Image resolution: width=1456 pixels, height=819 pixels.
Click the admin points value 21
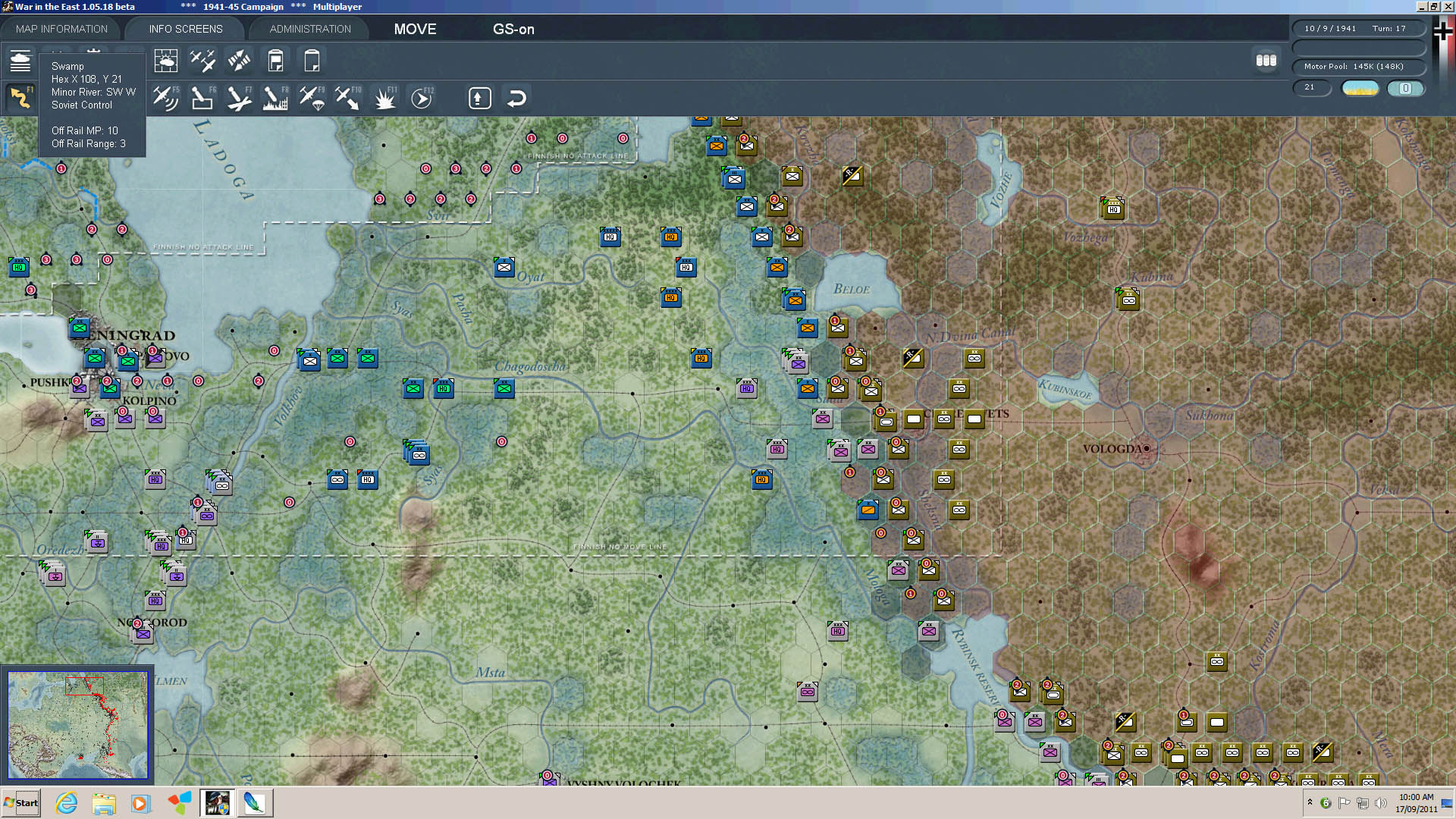click(x=1311, y=87)
